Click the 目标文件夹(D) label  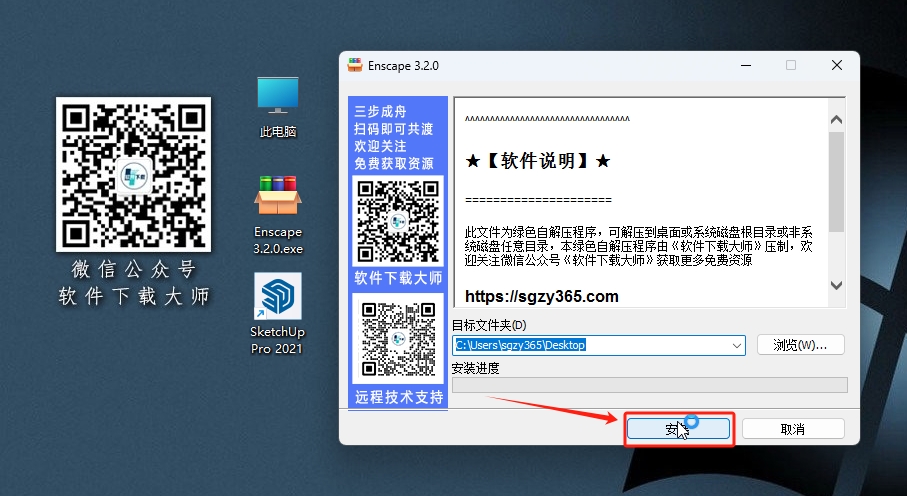[x=489, y=325]
